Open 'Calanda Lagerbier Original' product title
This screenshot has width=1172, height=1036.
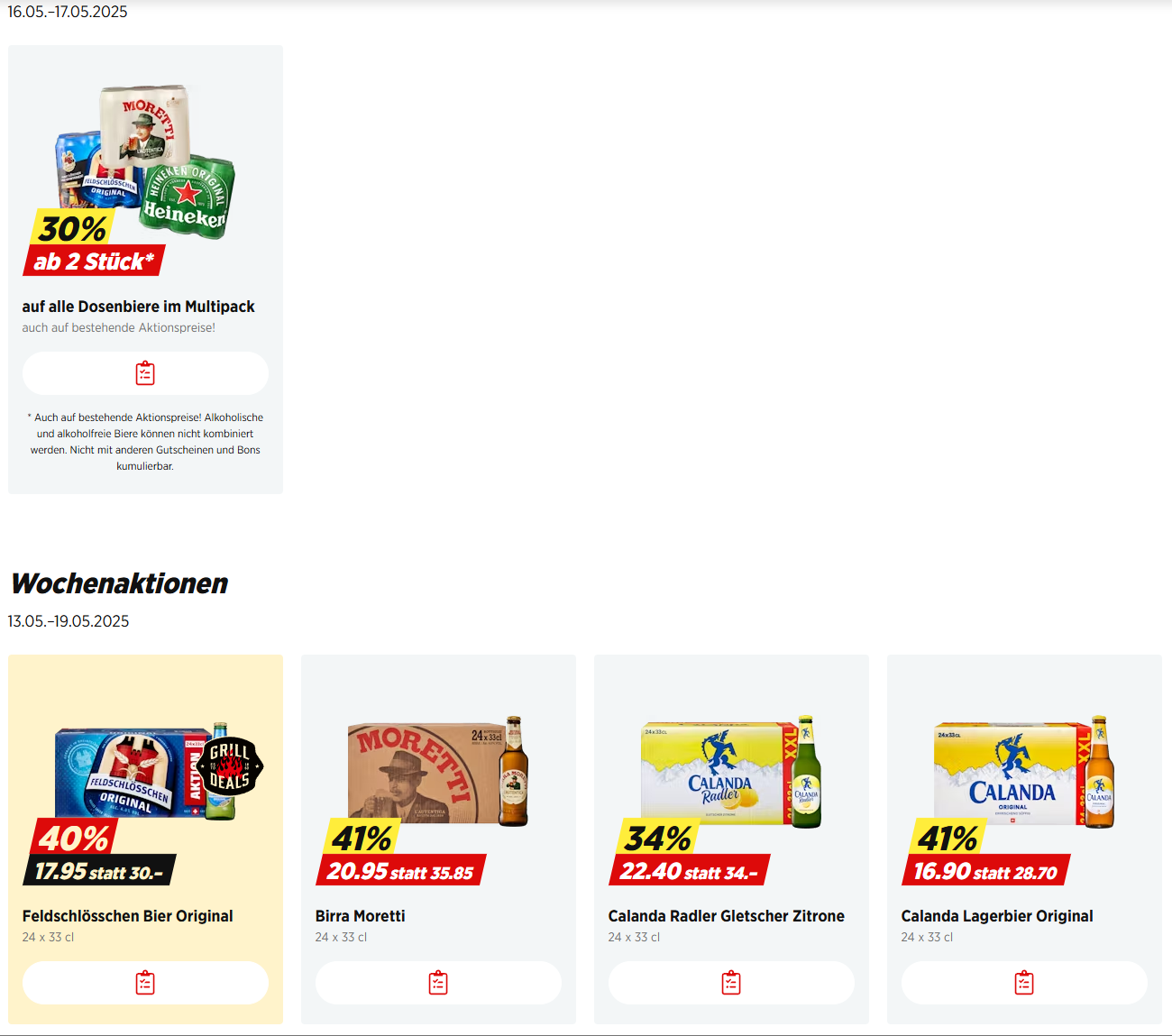pos(997,916)
